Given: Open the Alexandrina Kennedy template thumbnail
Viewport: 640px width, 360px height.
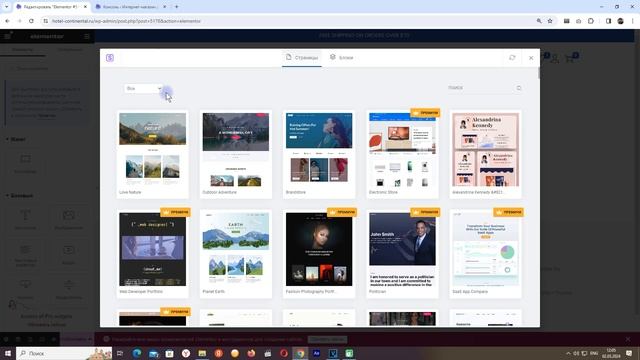Looking at the screenshot, I should pos(485,149).
